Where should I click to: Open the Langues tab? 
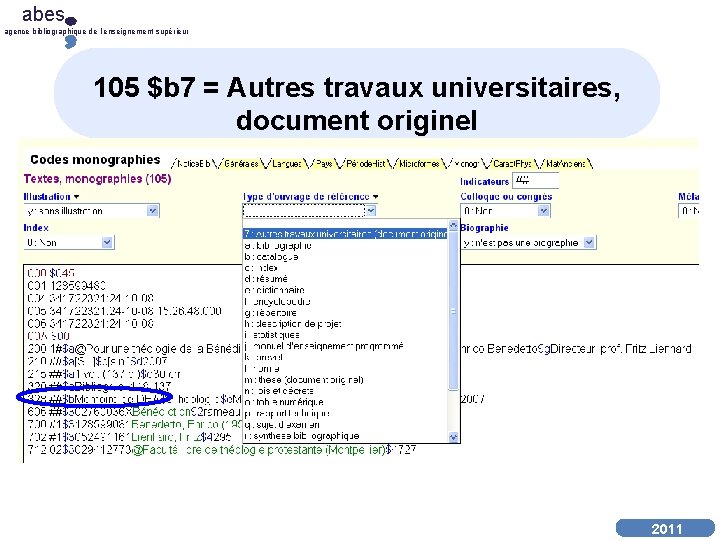[287, 163]
